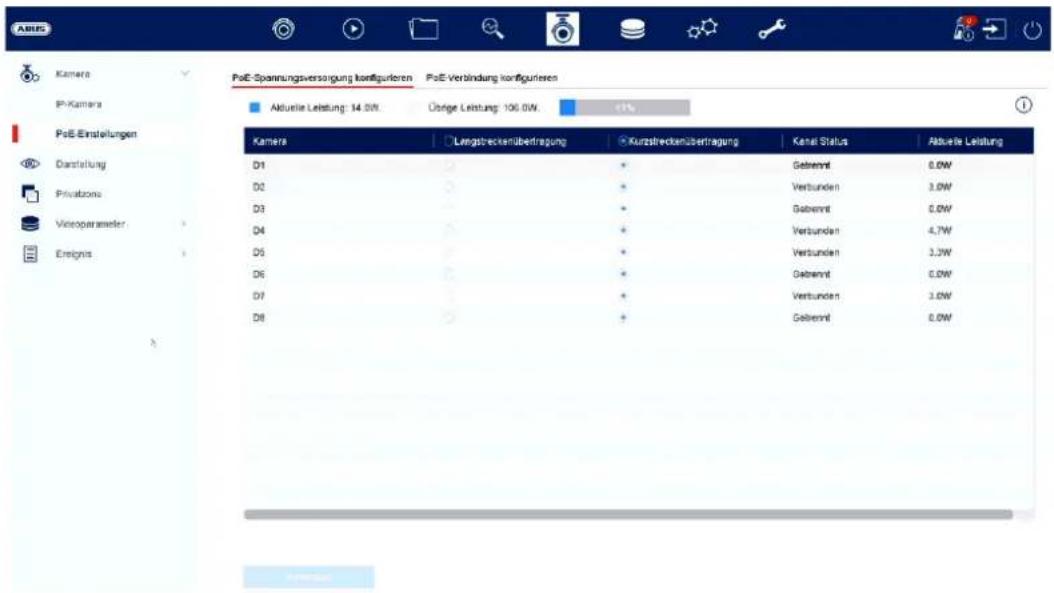Click the save button below the table
1054x593 pixels.
tap(309, 577)
